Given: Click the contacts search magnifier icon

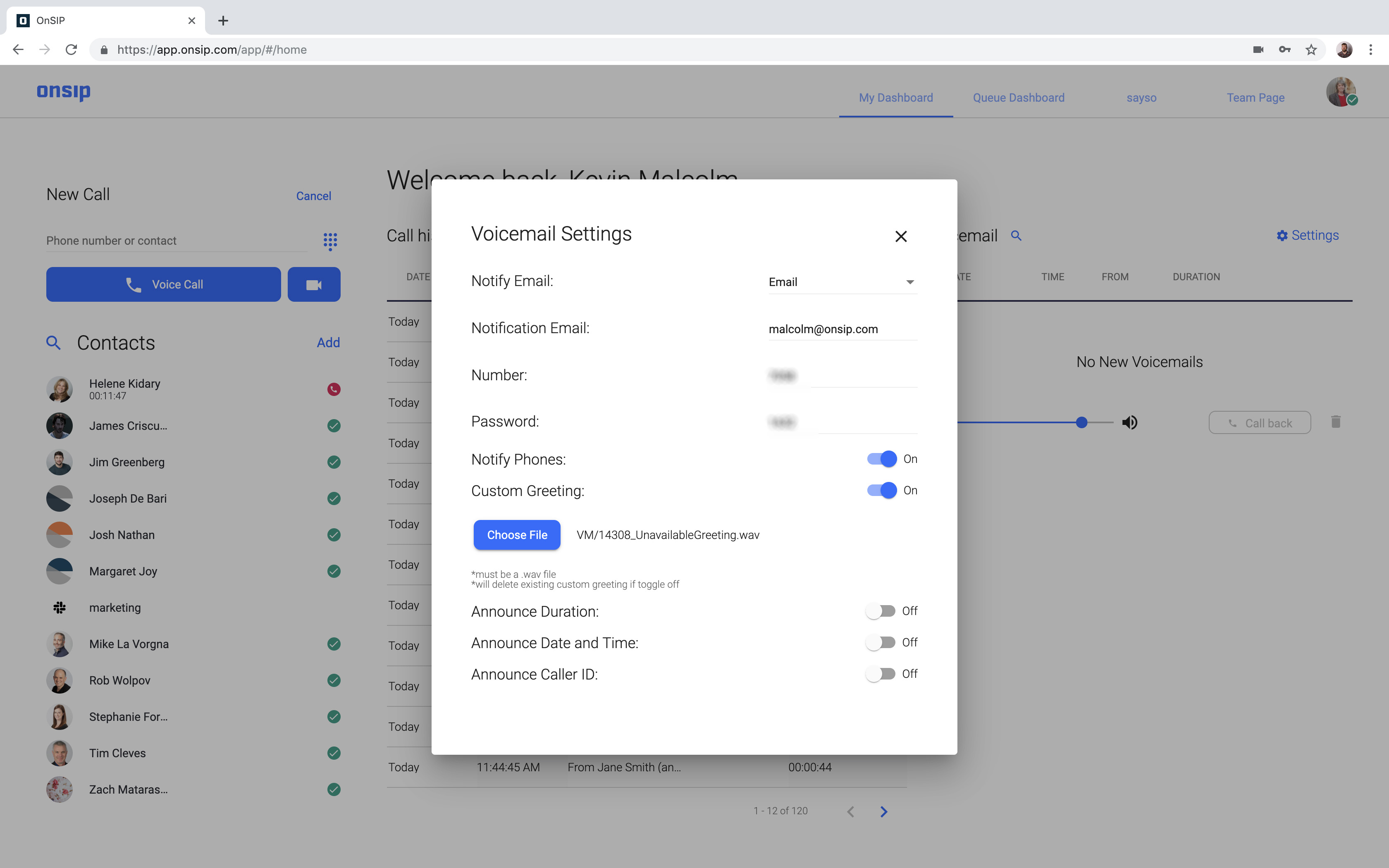Looking at the screenshot, I should coord(54,342).
